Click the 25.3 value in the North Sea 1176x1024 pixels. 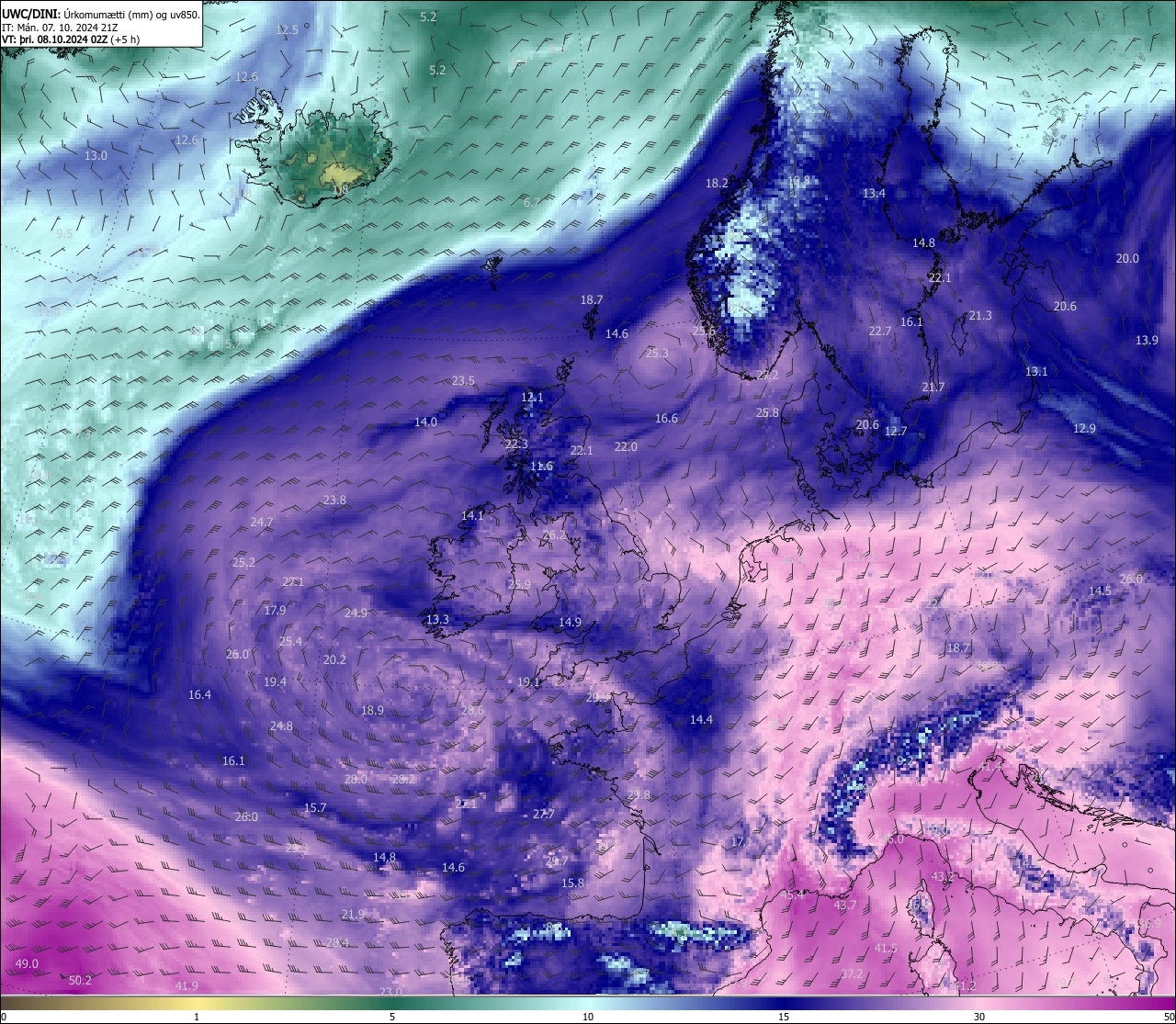pos(657,353)
